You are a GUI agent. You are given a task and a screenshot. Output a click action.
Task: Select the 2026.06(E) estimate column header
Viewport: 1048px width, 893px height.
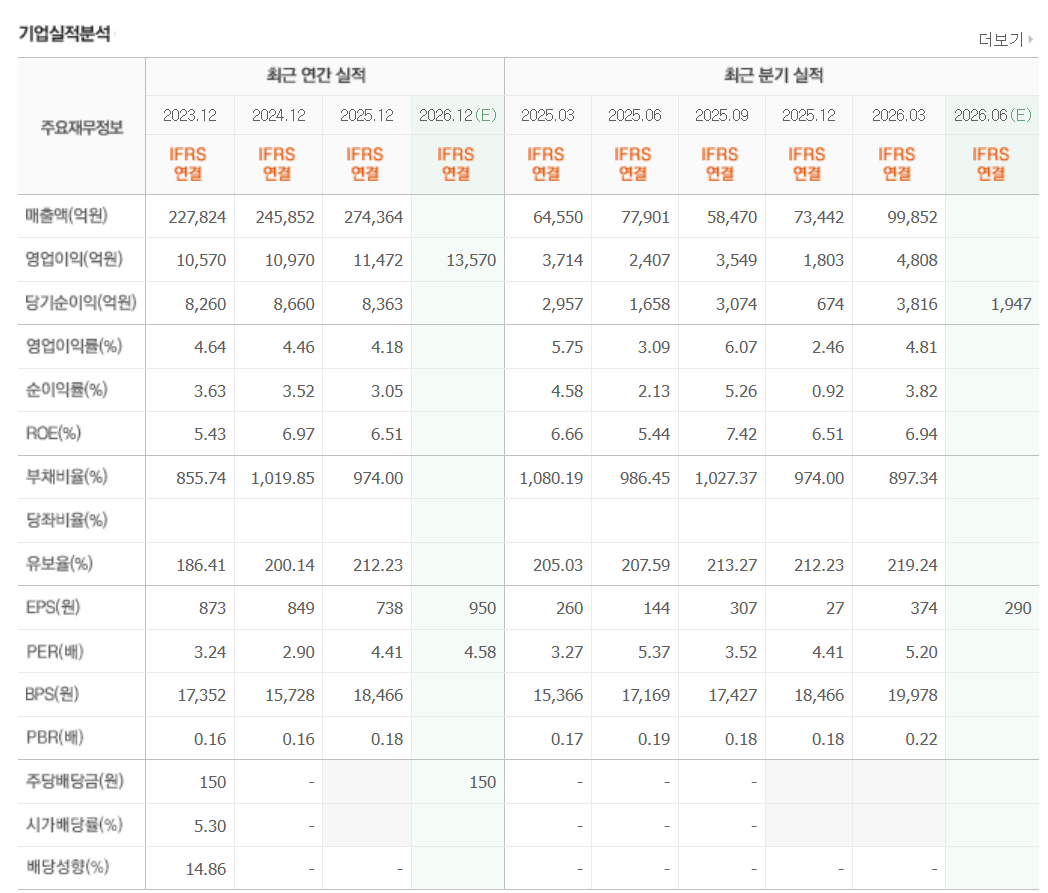pyautogui.click(x=993, y=116)
